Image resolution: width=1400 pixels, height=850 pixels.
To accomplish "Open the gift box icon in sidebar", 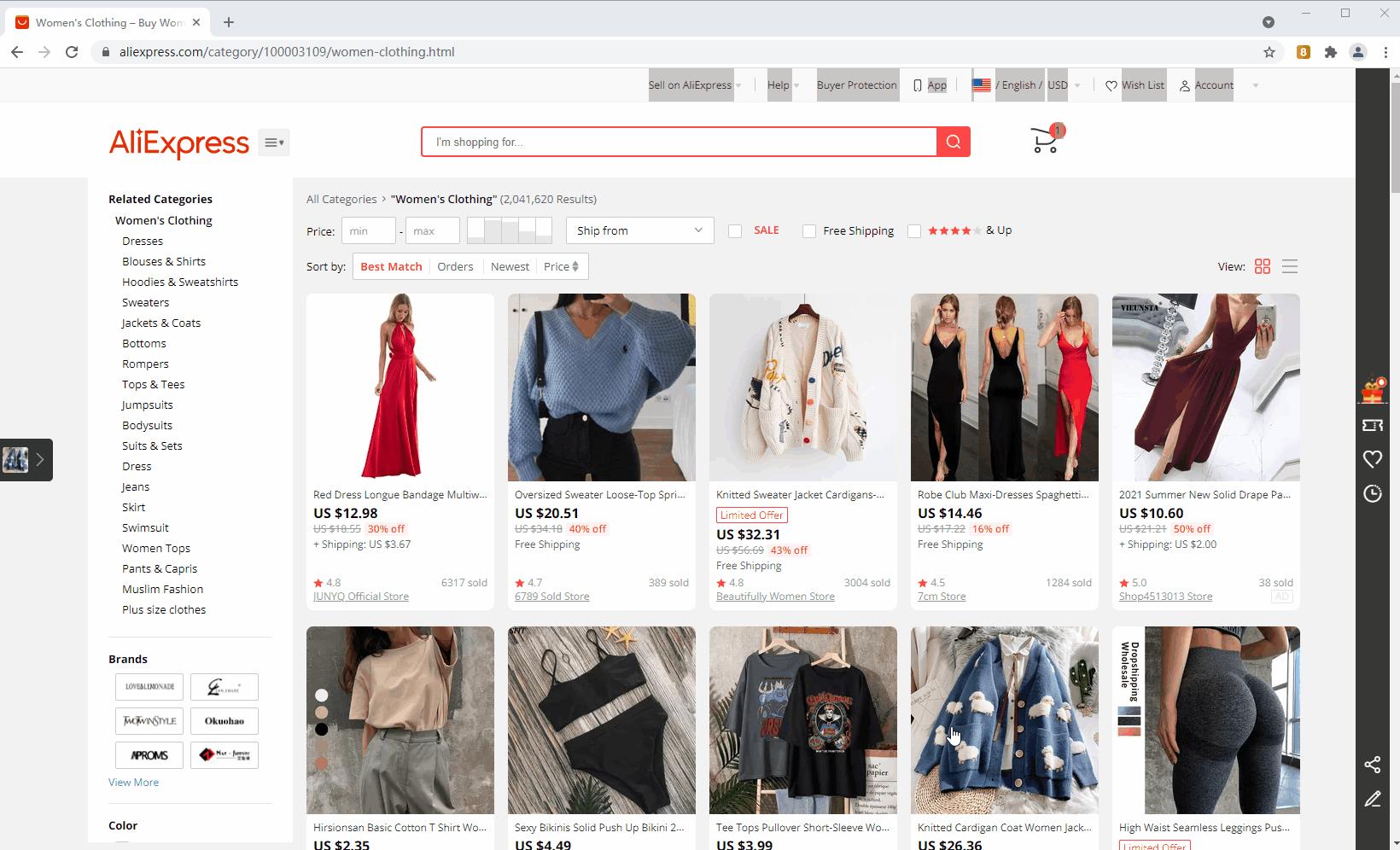I will coord(1373,391).
